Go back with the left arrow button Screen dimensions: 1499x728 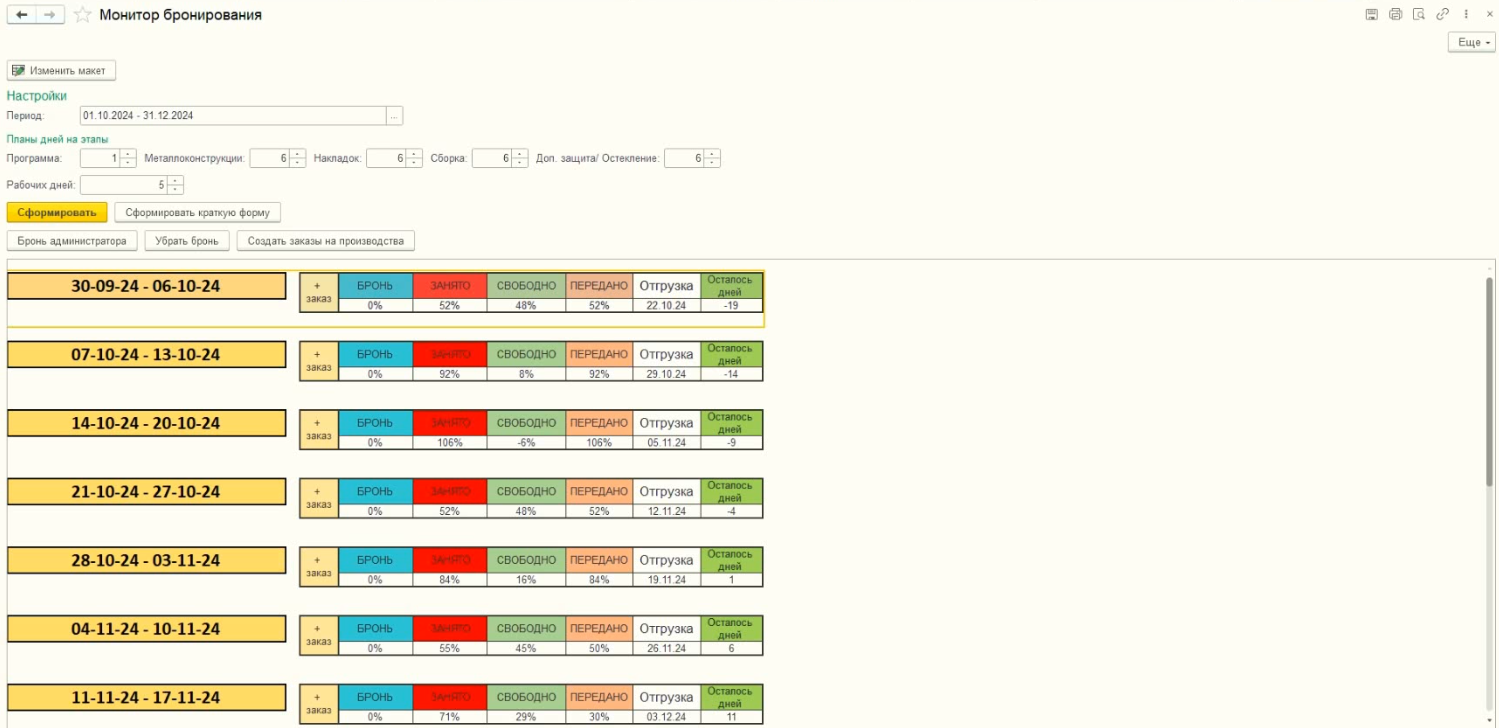pos(22,15)
